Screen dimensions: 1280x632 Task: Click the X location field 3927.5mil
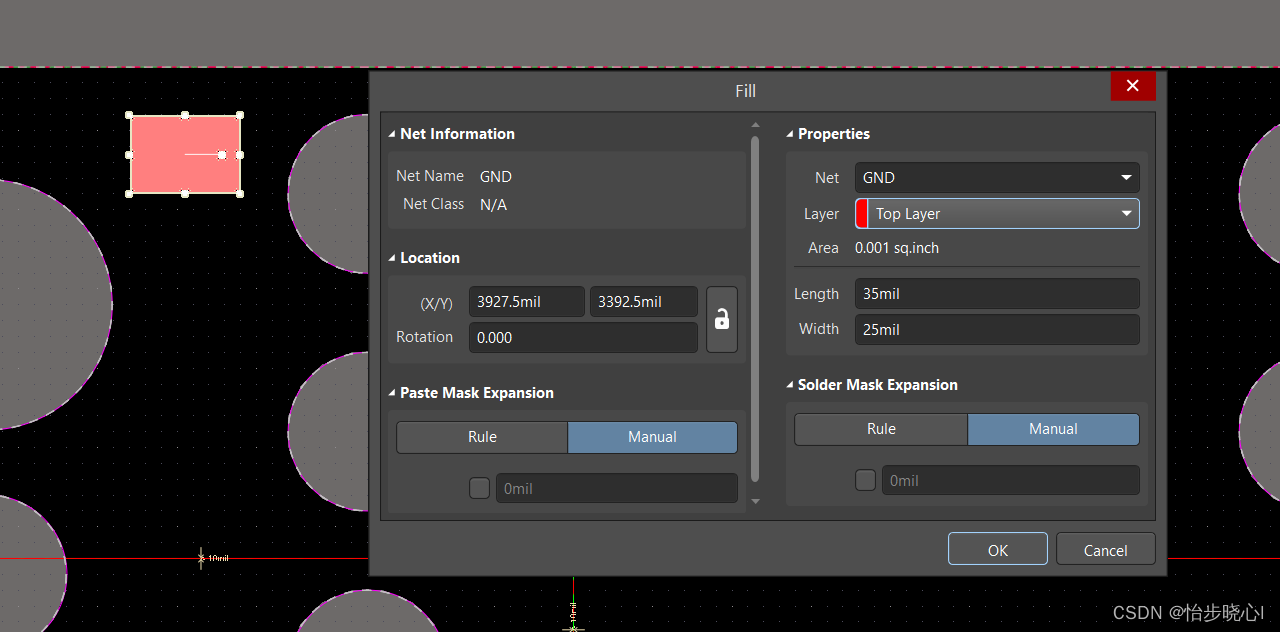(x=527, y=302)
